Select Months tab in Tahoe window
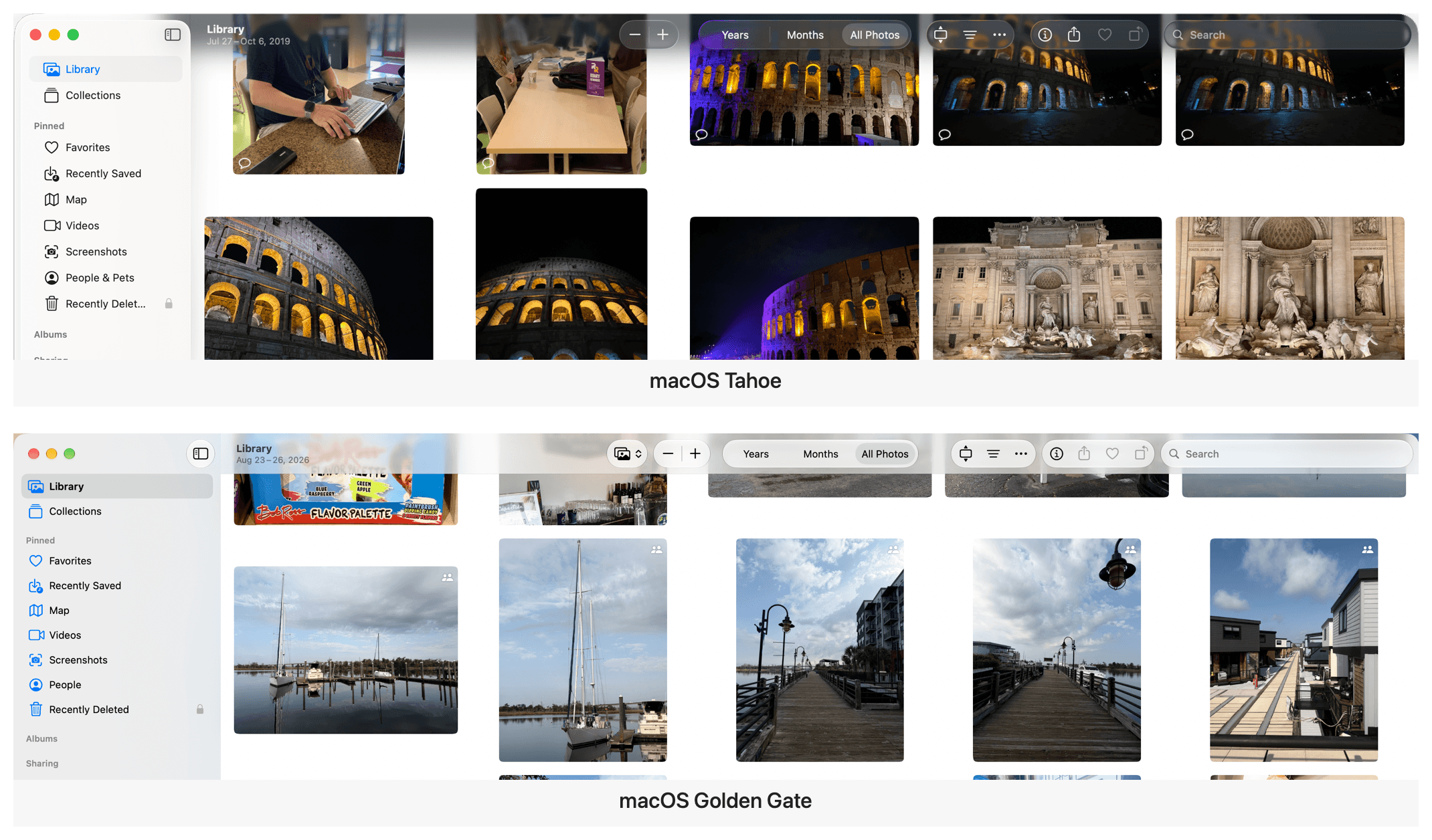Screen dimensions: 1432x840 point(805,35)
